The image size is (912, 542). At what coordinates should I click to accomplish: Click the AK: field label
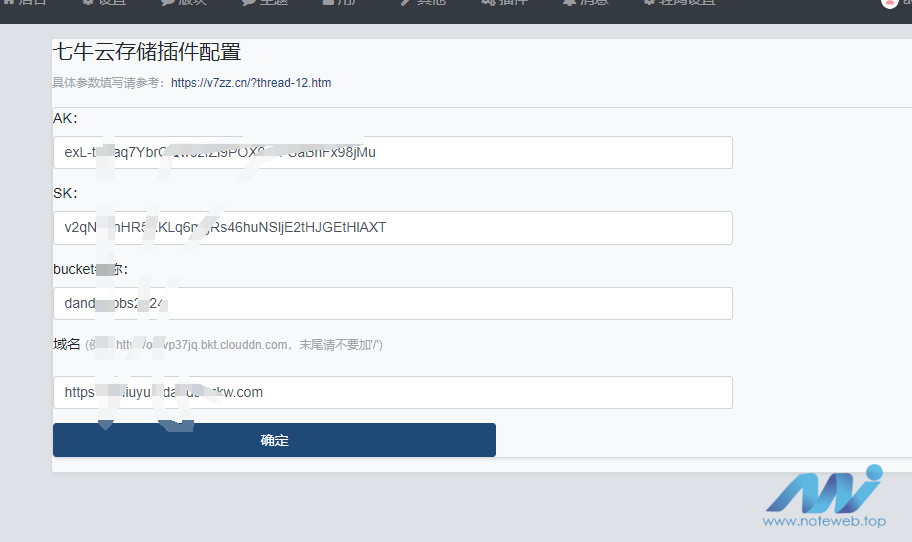pyautogui.click(x=65, y=119)
